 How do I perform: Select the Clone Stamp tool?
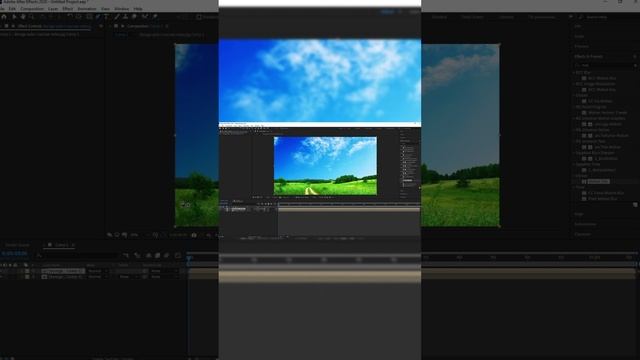(125, 17)
